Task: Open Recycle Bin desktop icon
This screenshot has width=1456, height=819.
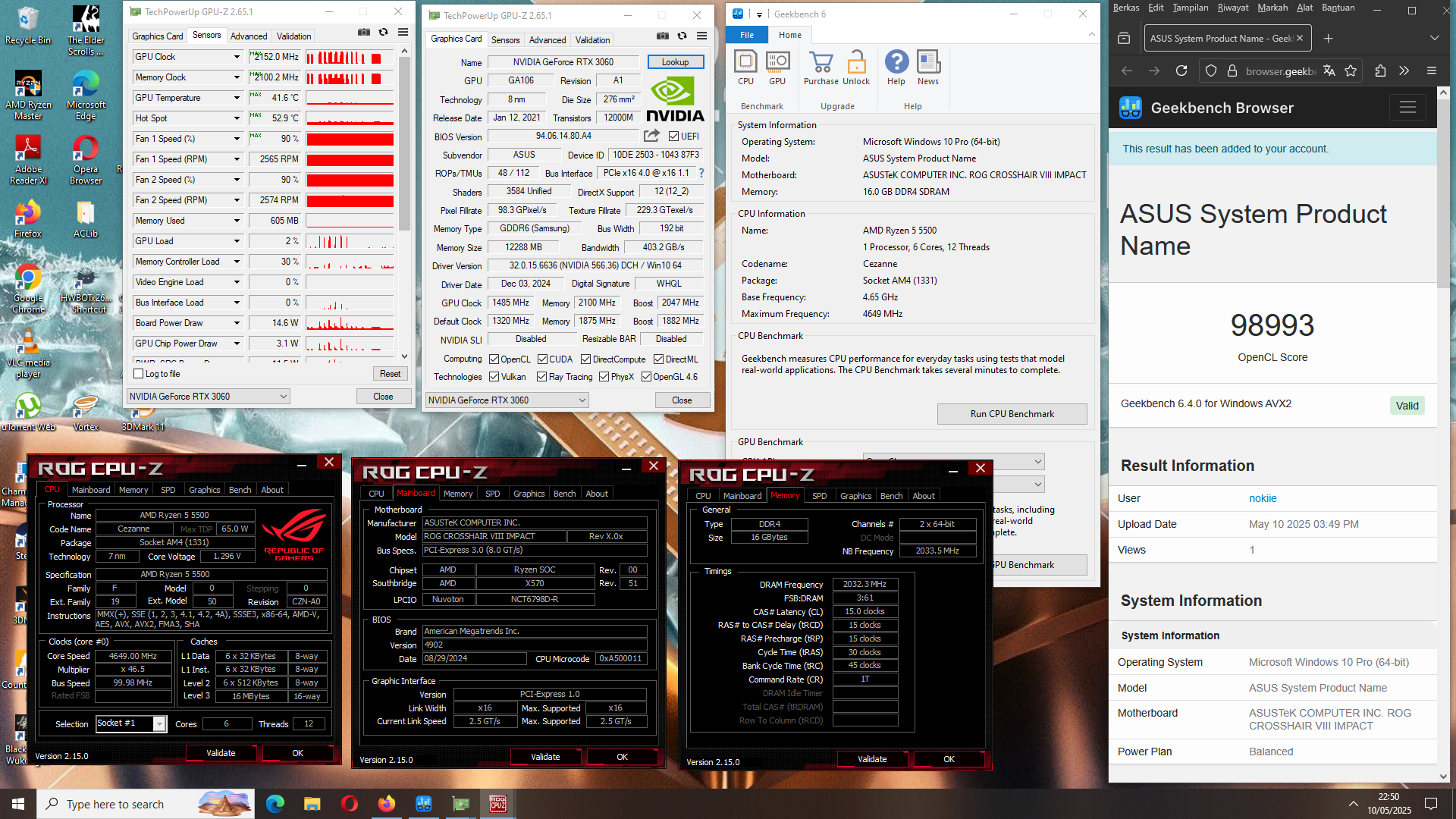Action: point(28,26)
